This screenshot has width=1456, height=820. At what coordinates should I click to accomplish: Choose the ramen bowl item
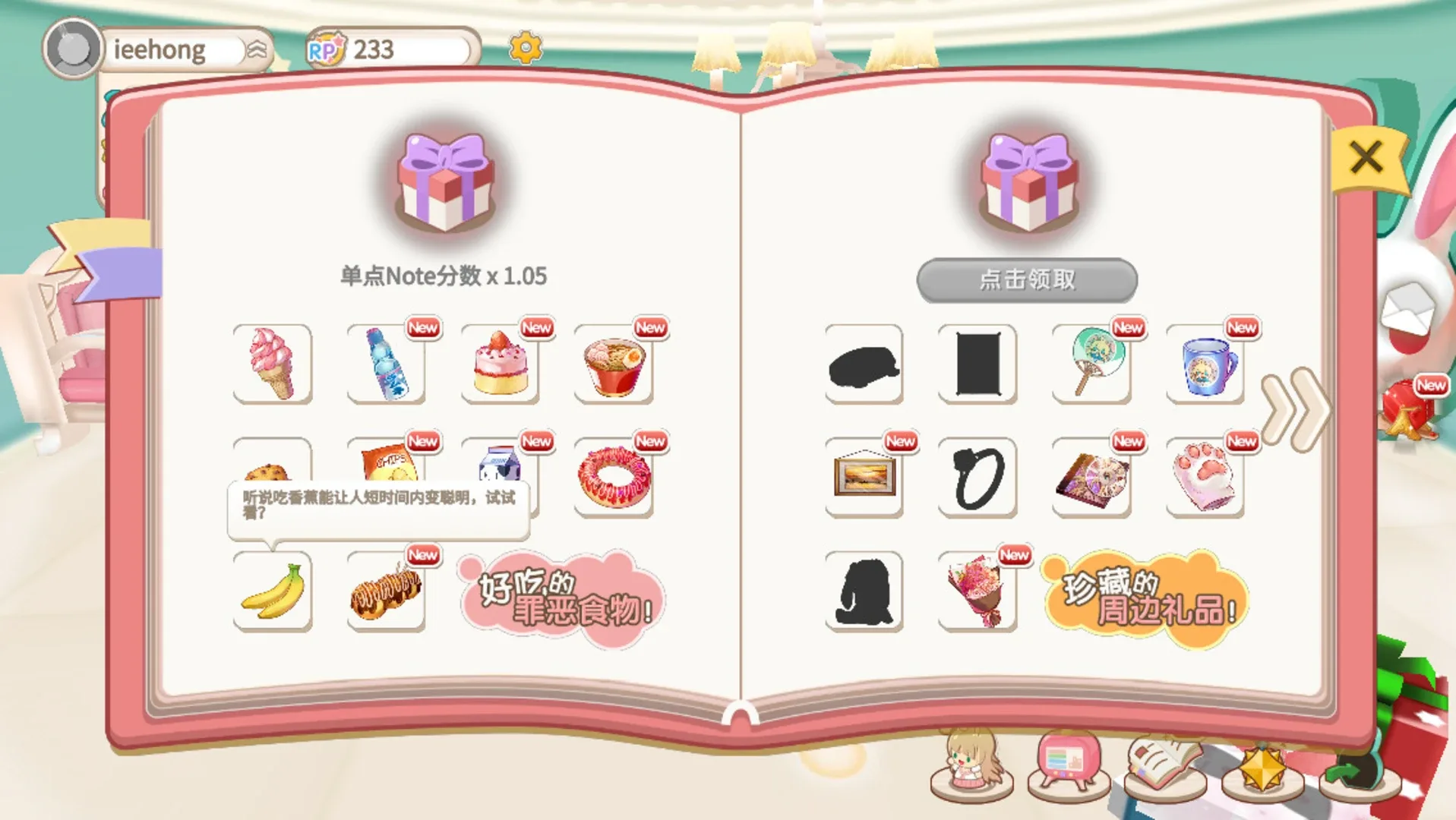[614, 364]
